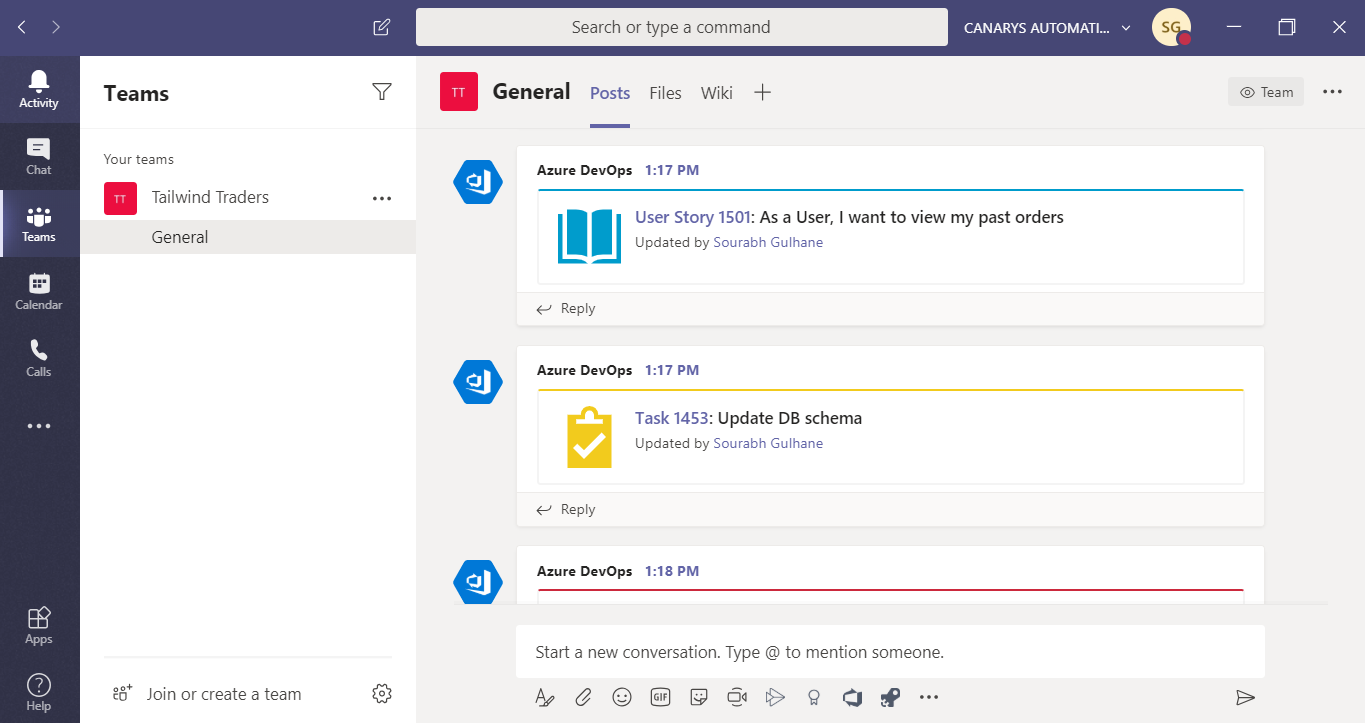Show more apps ellipsis in sidebar

39,426
